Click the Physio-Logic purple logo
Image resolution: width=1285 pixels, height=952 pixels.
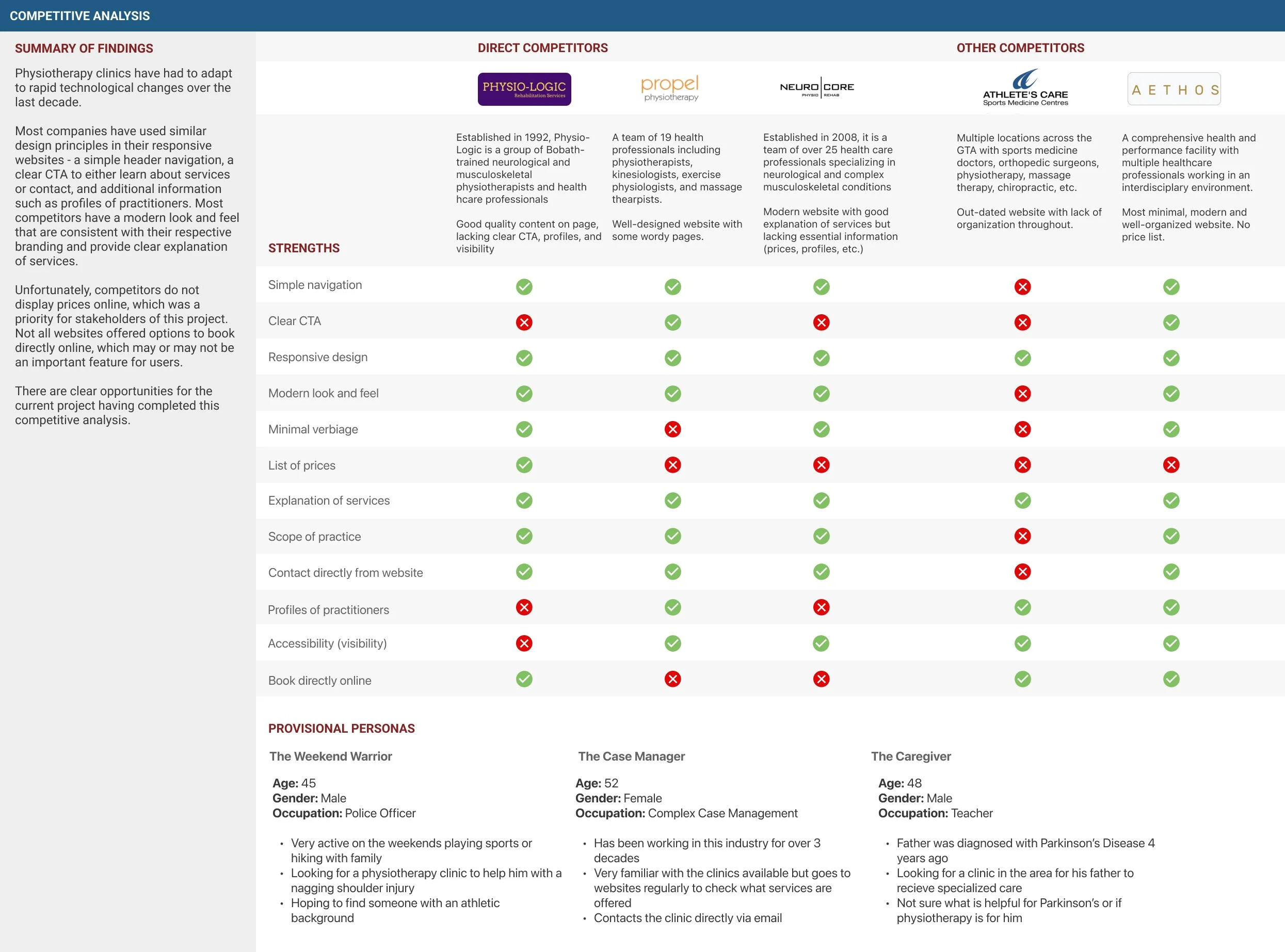click(524, 89)
